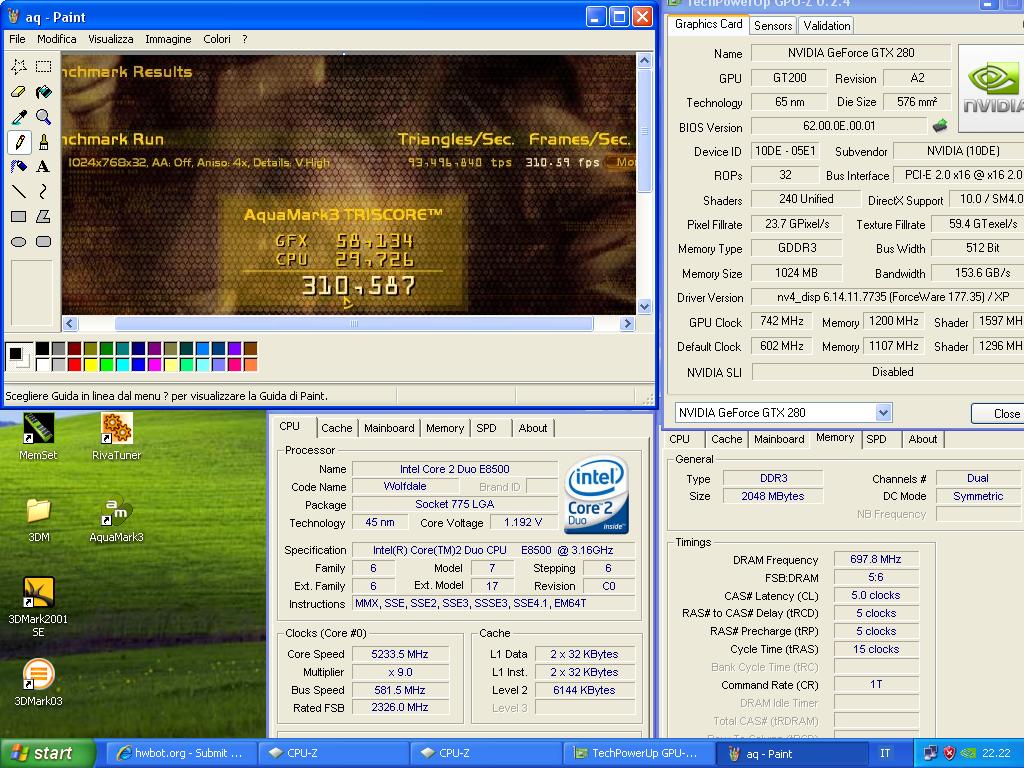Screen dimensions: 1024x768
Task: Open the File menu in Paint
Action: point(17,39)
